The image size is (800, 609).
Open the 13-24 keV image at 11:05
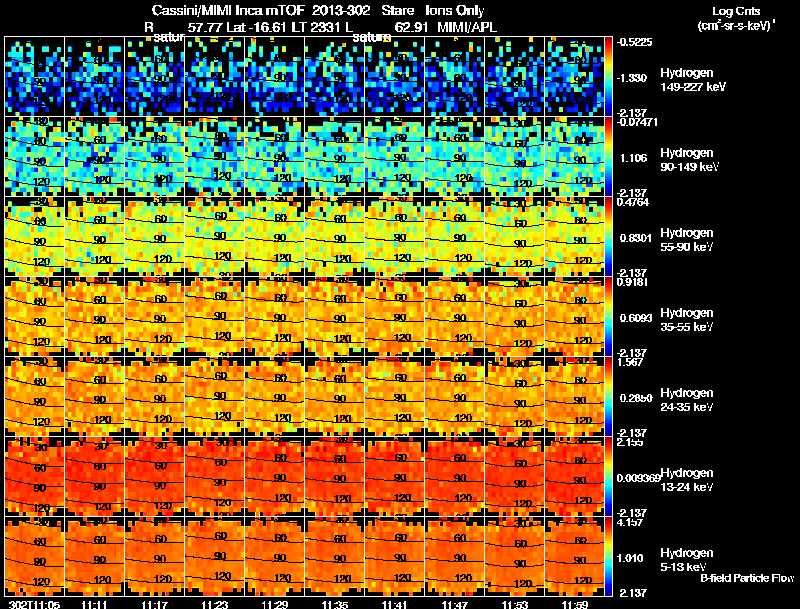click(x=34, y=476)
